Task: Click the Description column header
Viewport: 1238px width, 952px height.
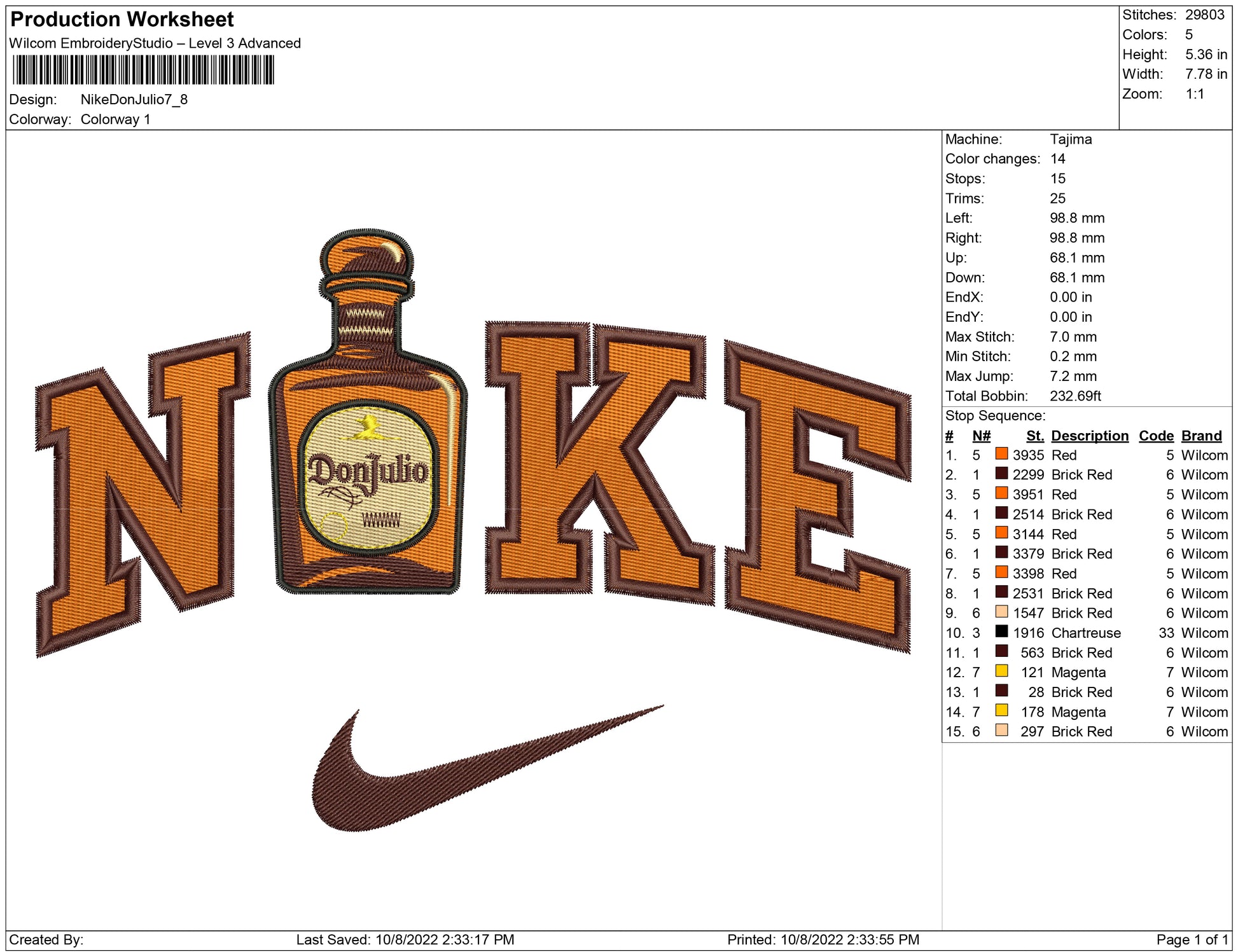Action: [x=1089, y=436]
